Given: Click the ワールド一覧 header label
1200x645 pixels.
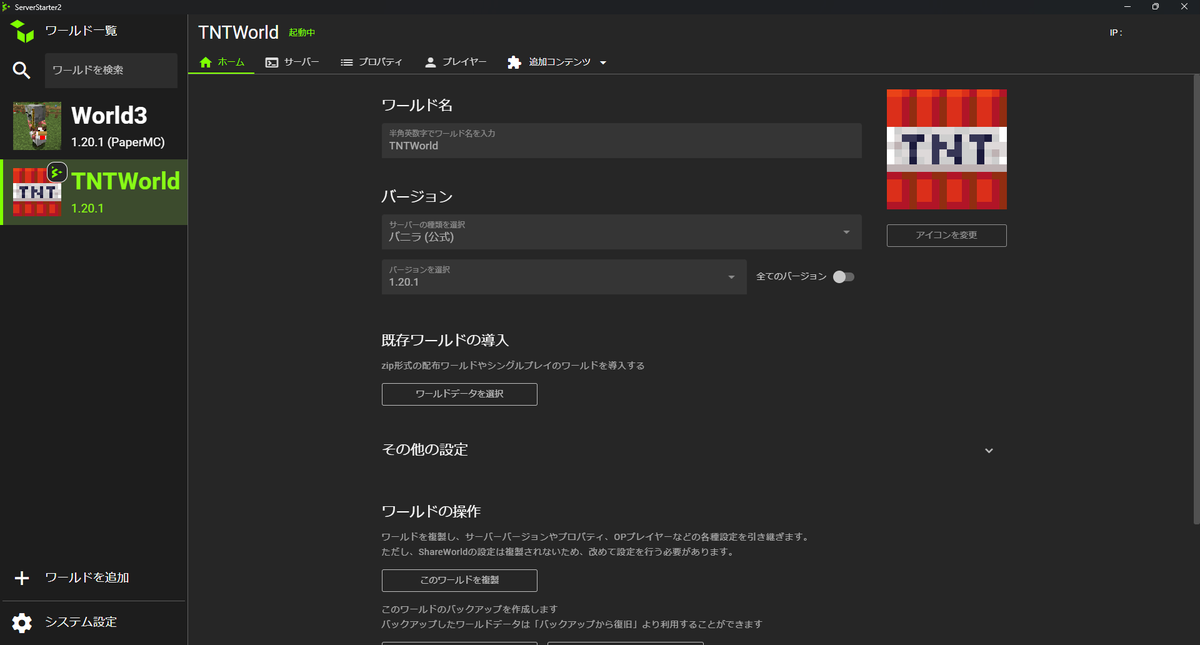Looking at the screenshot, I should point(81,31).
